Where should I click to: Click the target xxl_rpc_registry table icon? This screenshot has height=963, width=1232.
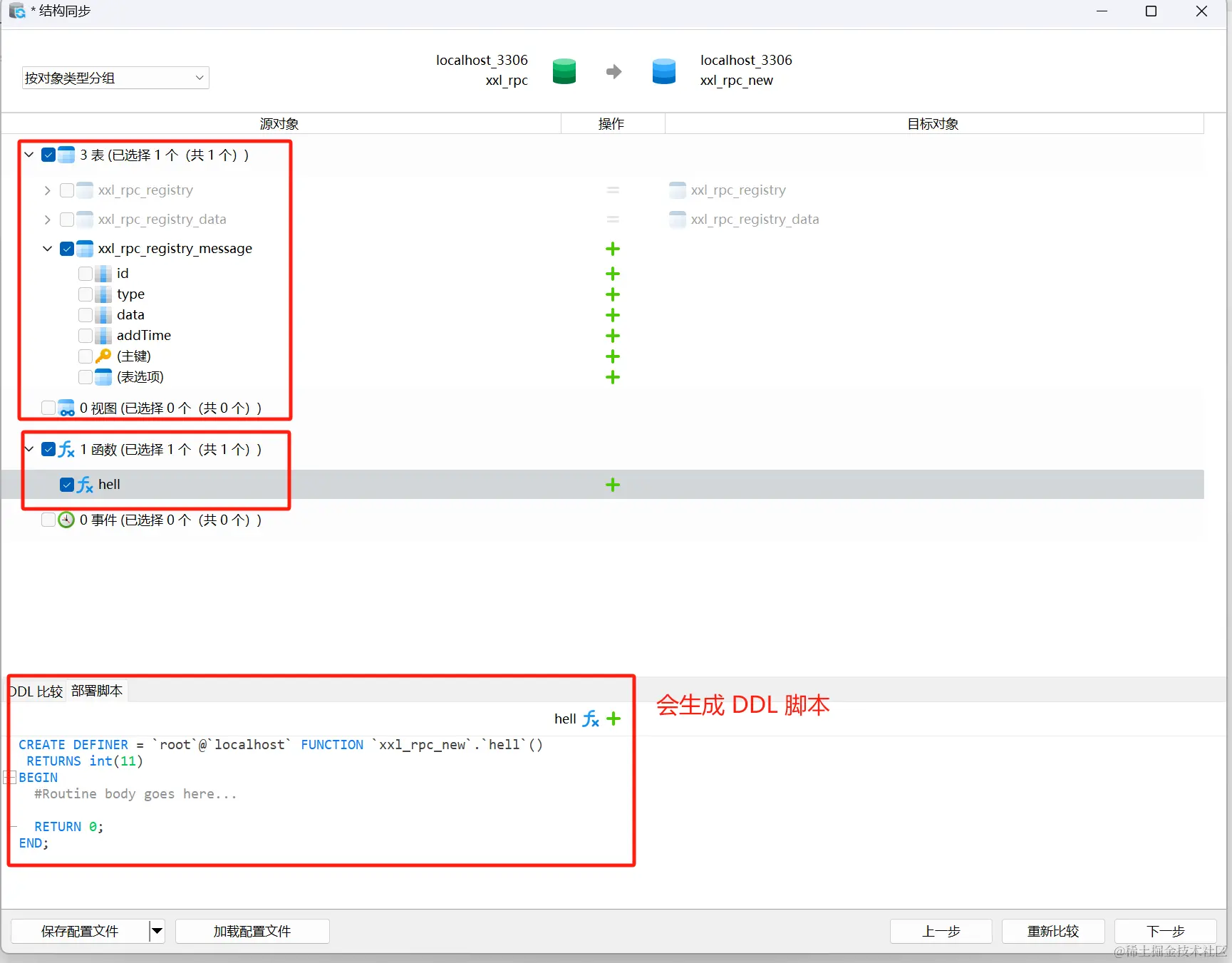point(678,190)
